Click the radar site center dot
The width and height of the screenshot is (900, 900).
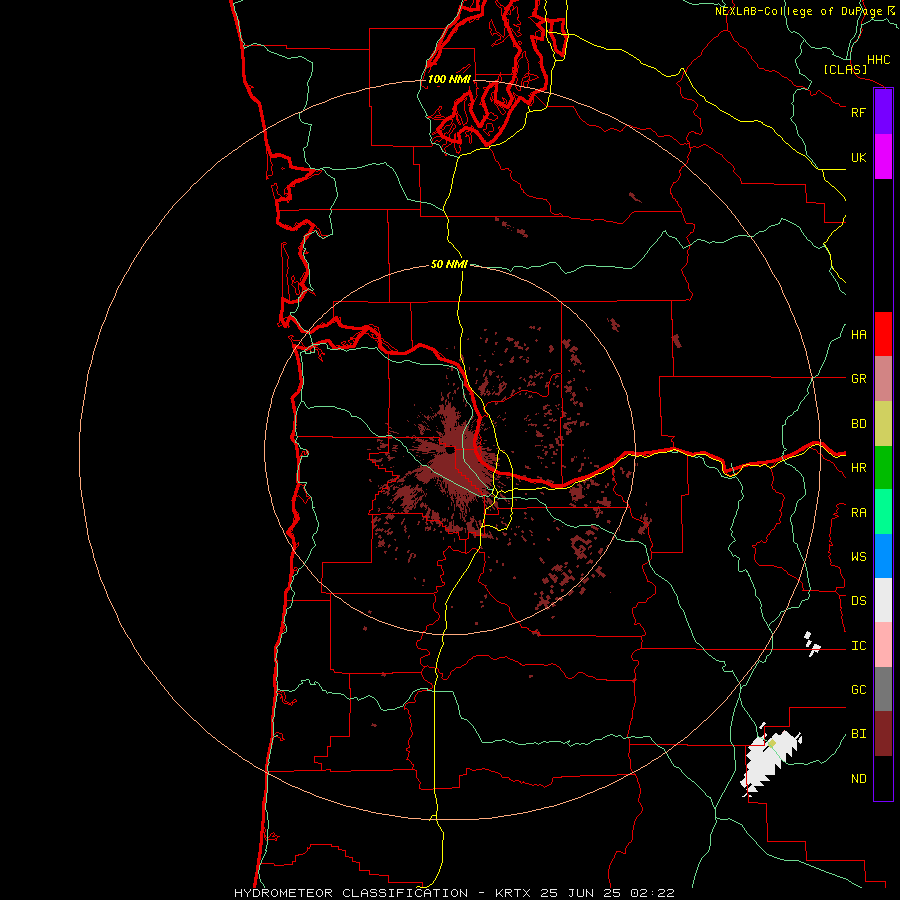(x=449, y=451)
